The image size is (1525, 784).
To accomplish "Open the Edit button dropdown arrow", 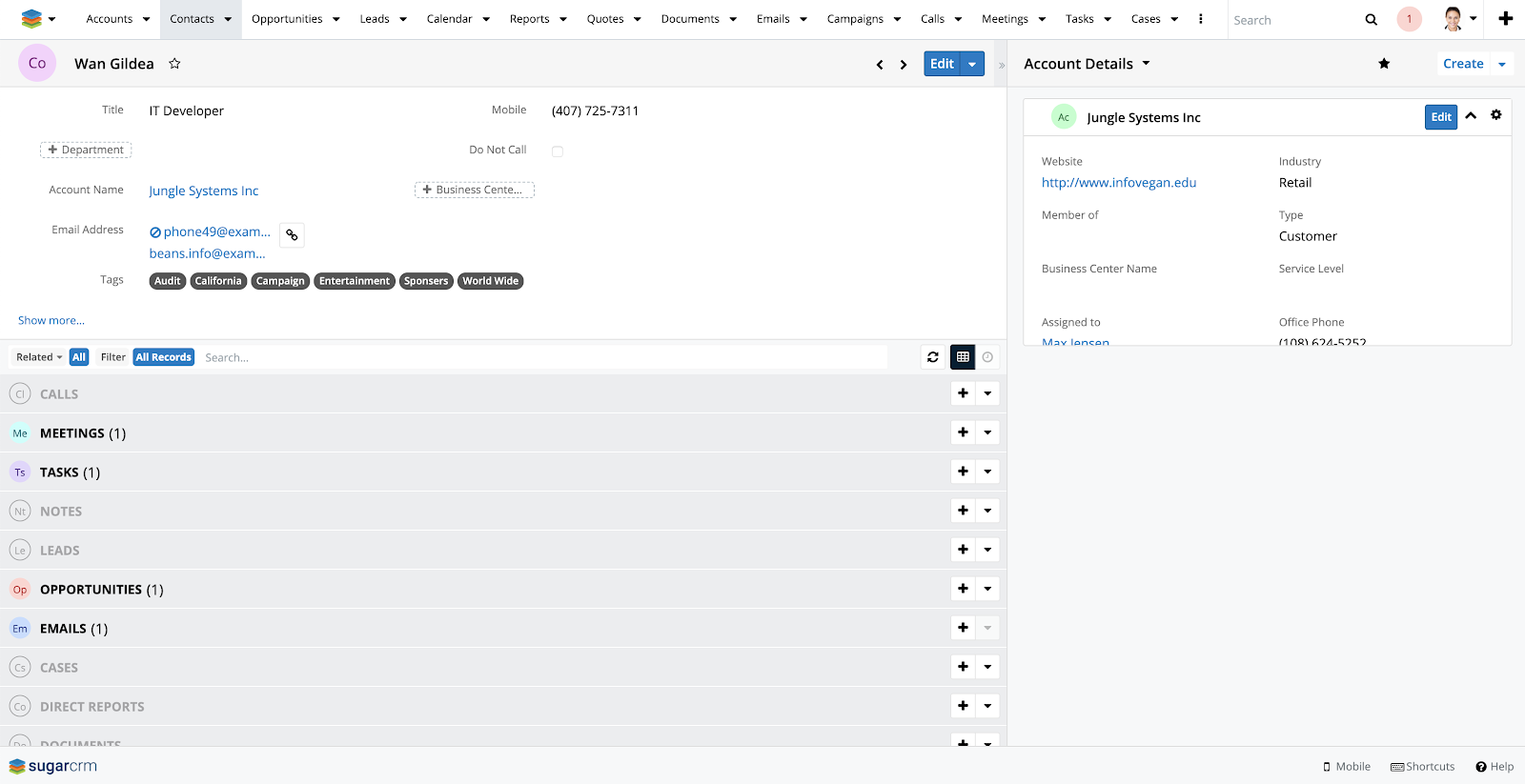I will (x=972, y=64).
